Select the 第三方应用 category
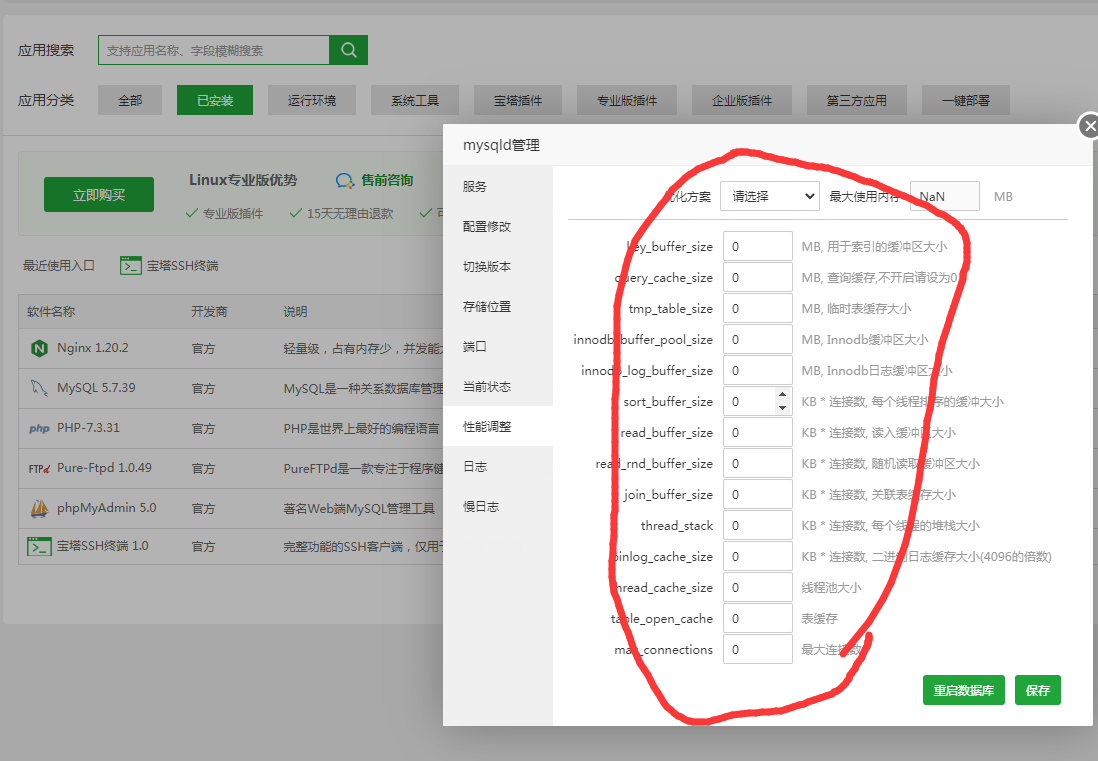Viewport: 1098px width, 761px height. (x=856, y=100)
